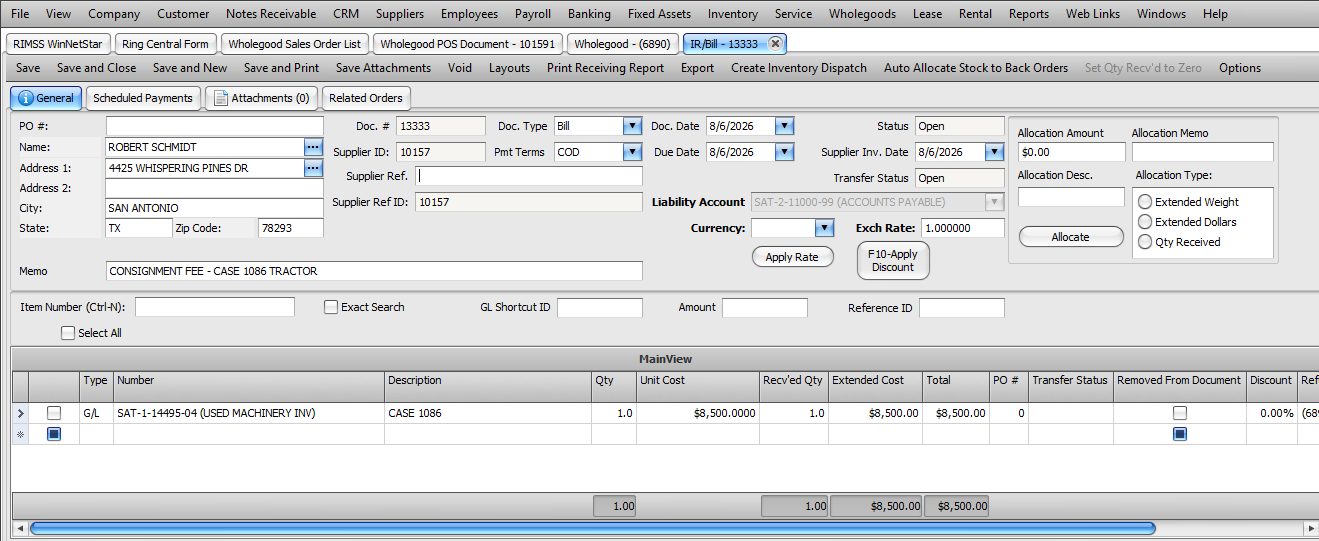This screenshot has width=1319, height=541.
Task: Click the new-row asterisk marker in grid
Action: coord(21,434)
